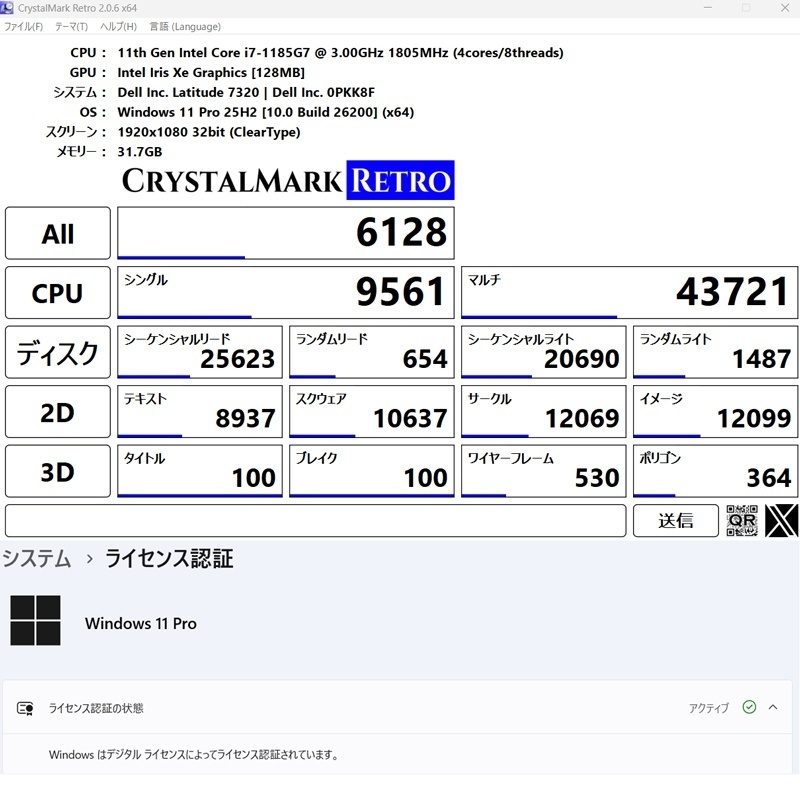Collapse the ライセンス認証の状態 section chevron
Screen dimensions: 800x800
(773, 707)
